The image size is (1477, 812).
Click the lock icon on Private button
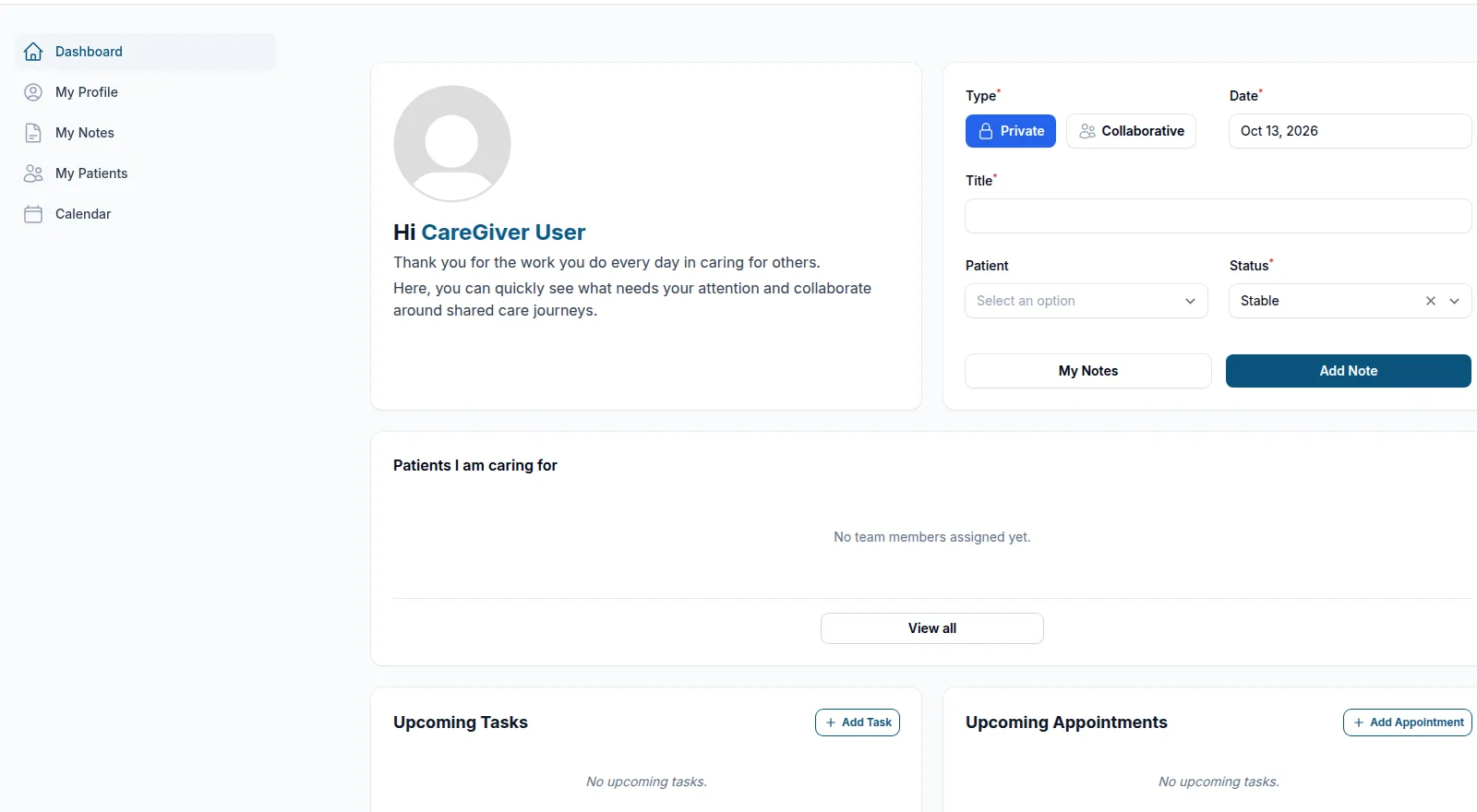[986, 131]
